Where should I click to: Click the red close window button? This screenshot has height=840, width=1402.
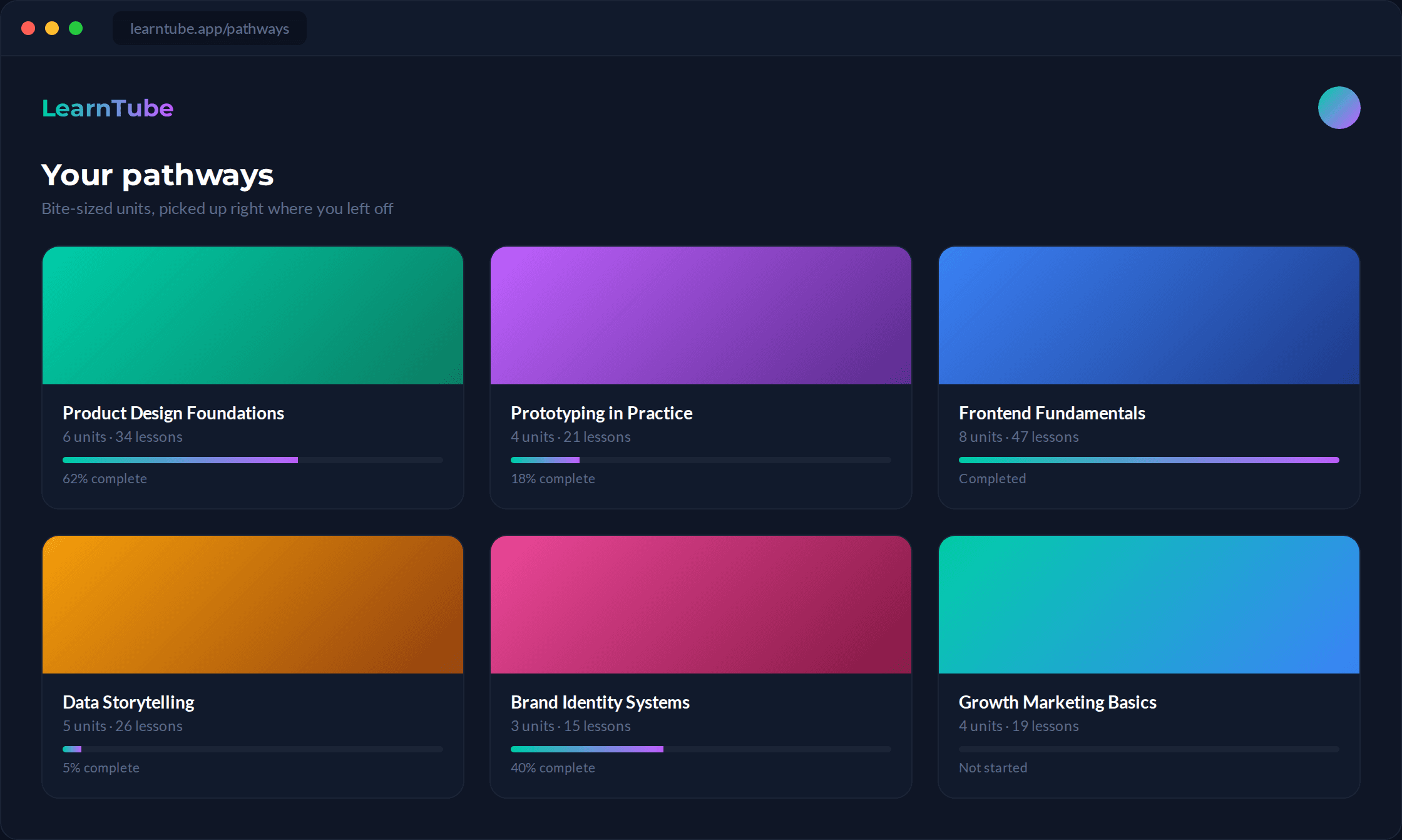28,28
